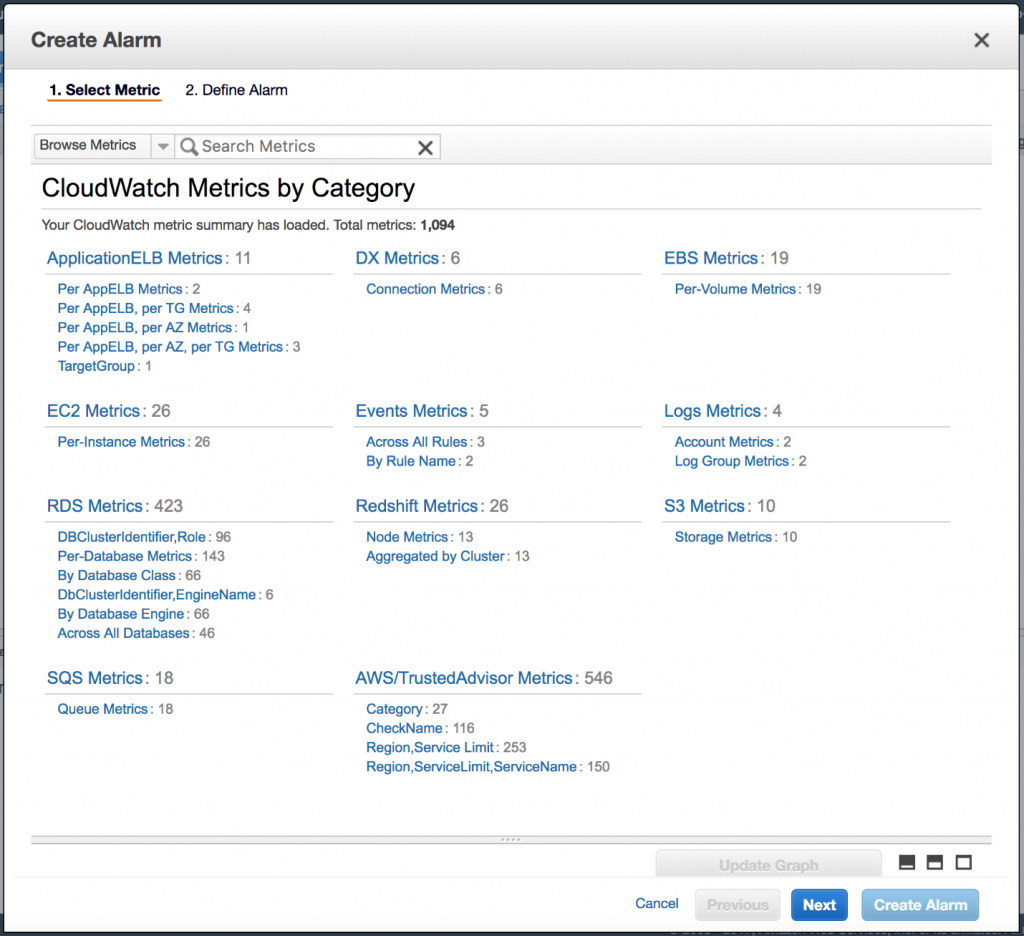Open Across All Databases link
This screenshot has height=936, width=1024.
[x=123, y=633]
